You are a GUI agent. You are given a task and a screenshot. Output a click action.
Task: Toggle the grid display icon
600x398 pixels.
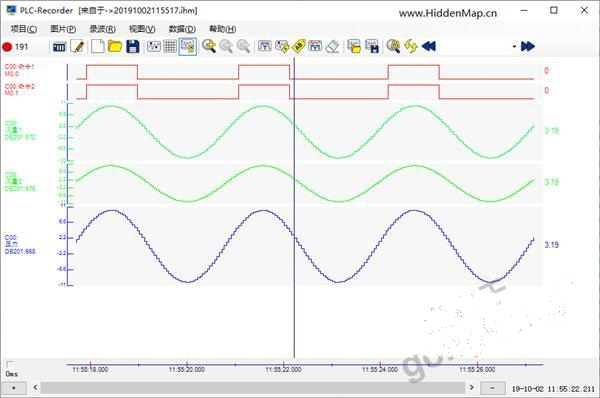point(170,47)
